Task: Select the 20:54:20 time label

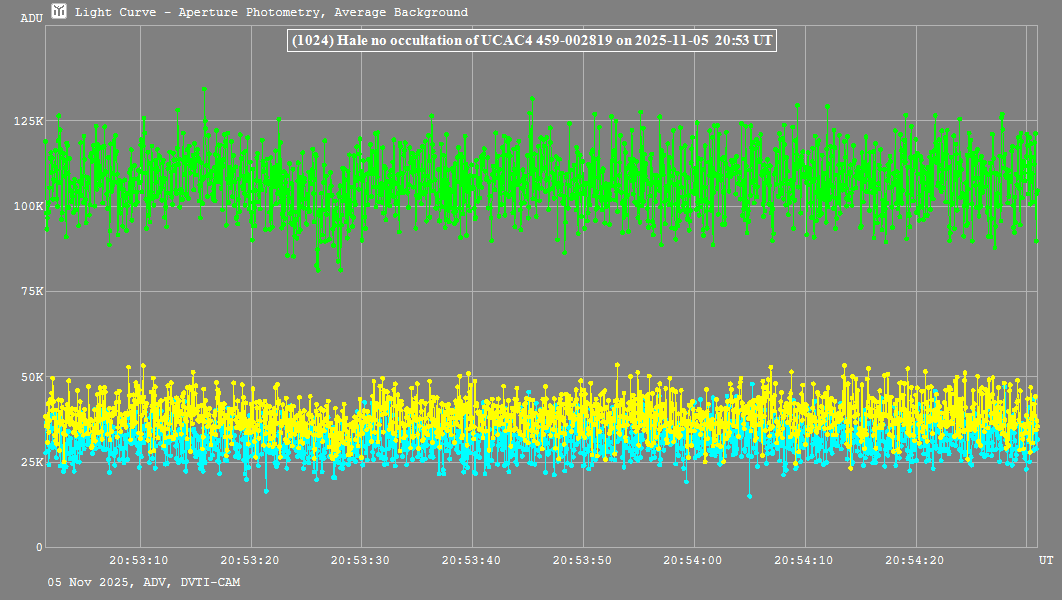Action: (x=916, y=561)
